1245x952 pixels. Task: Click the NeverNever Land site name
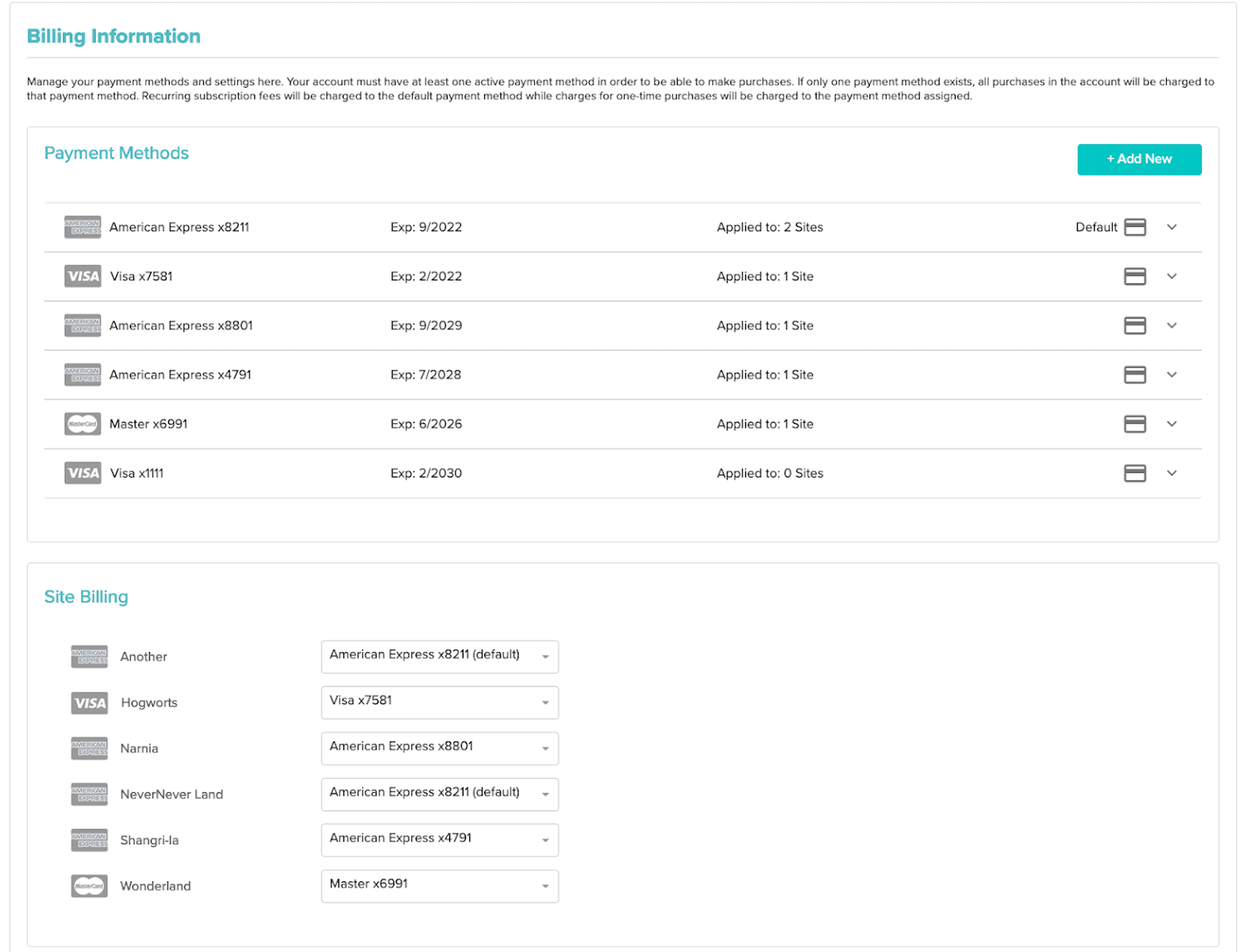(172, 794)
